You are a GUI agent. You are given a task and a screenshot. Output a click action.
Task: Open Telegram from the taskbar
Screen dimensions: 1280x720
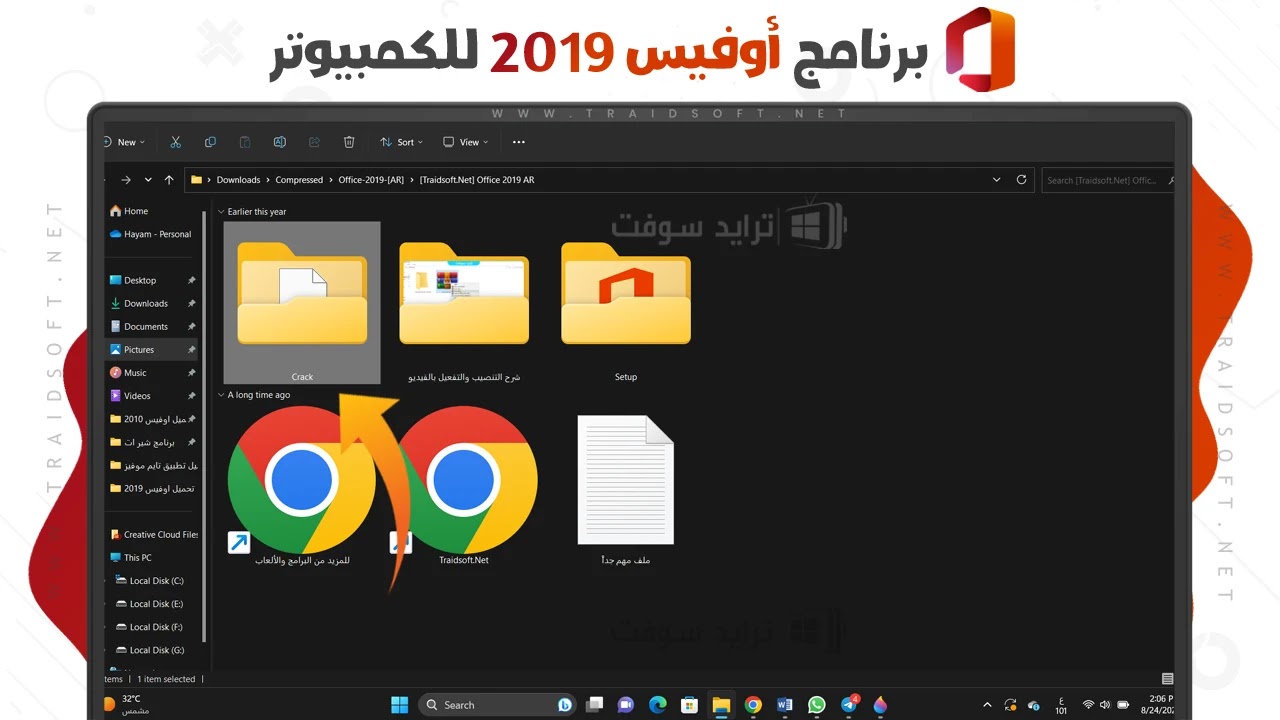pyautogui.click(x=849, y=705)
